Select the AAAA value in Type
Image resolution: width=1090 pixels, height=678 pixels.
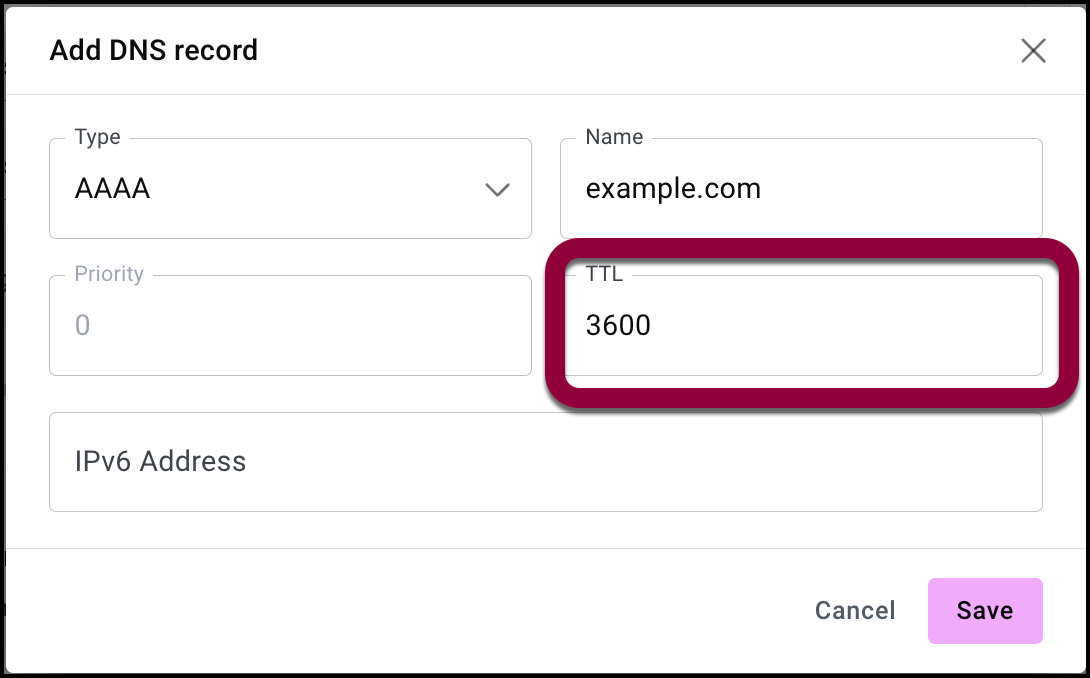click(x=112, y=189)
